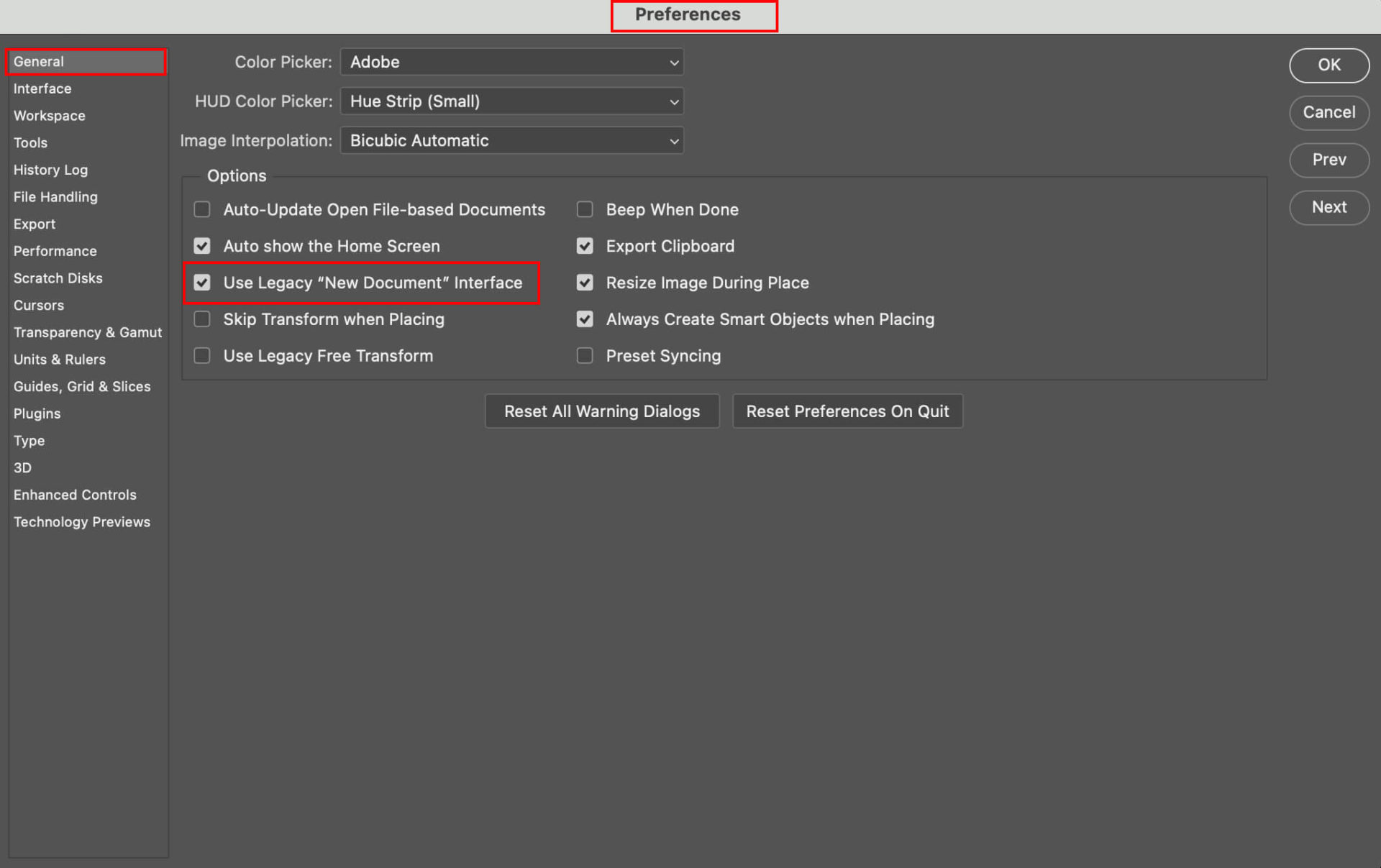
Task: Uncheck Auto show the Home Screen
Action: [202, 246]
